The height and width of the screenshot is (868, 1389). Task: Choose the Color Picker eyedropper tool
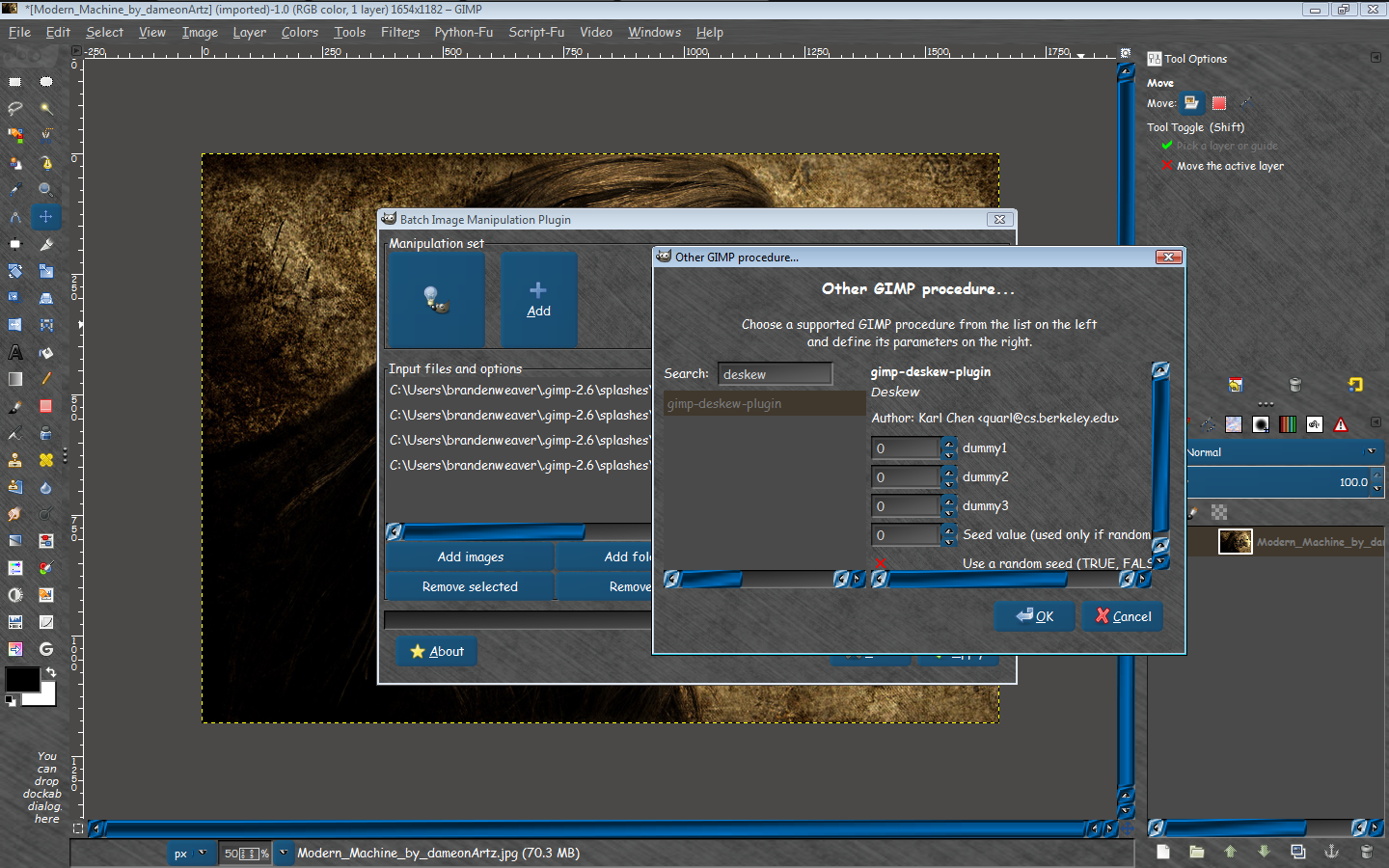15,190
